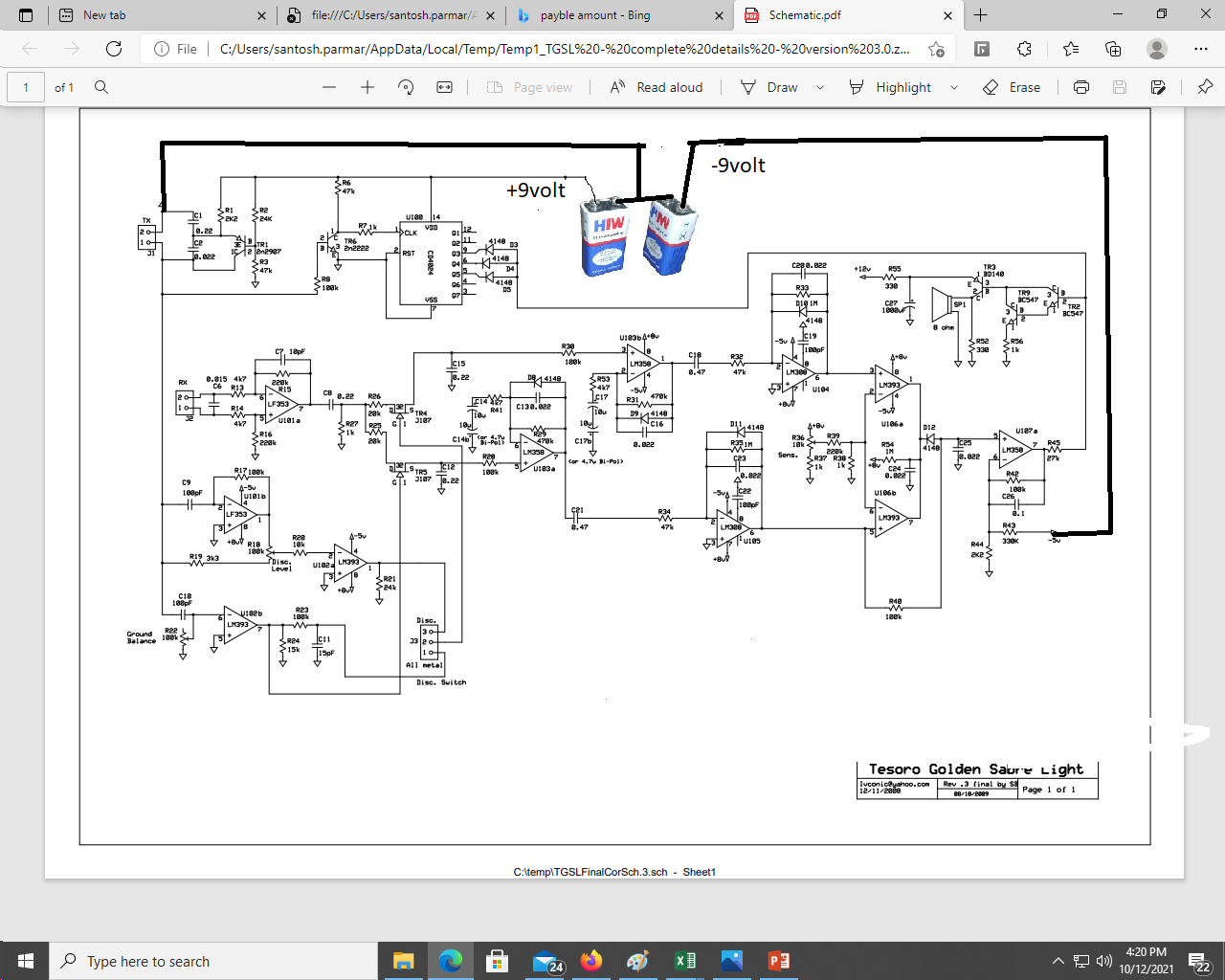The height and width of the screenshot is (980, 1225).
Task: Open network settings from the tray
Action: pos(1081,961)
